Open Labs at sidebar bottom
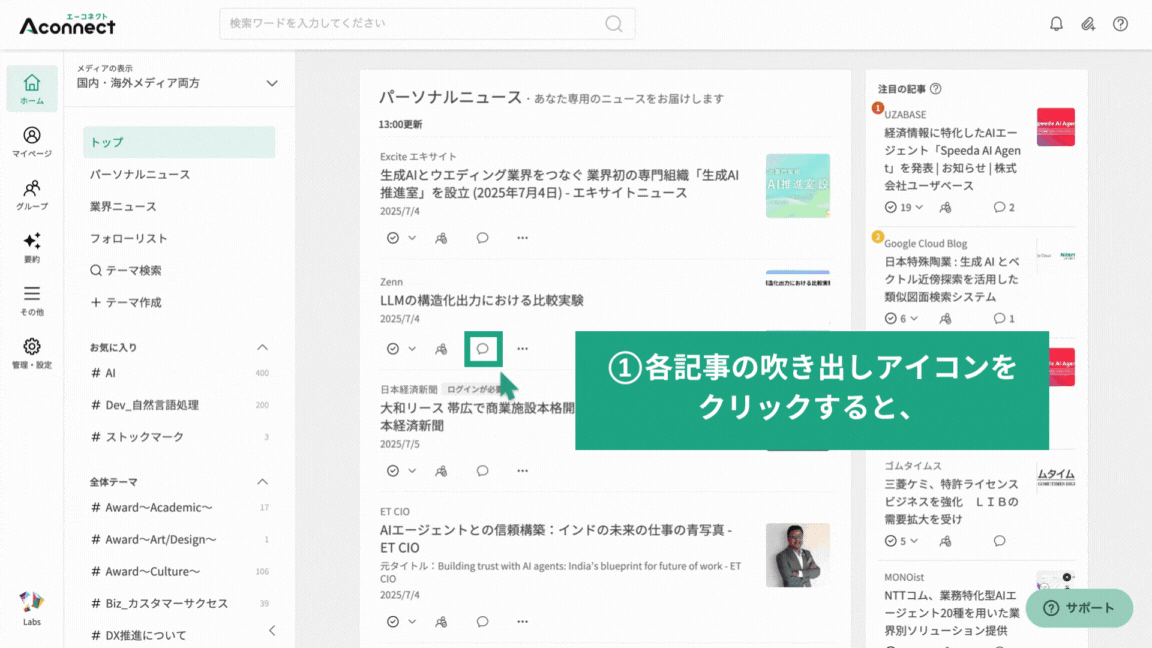This screenshot has width=1152, height=648. [32, 608]
